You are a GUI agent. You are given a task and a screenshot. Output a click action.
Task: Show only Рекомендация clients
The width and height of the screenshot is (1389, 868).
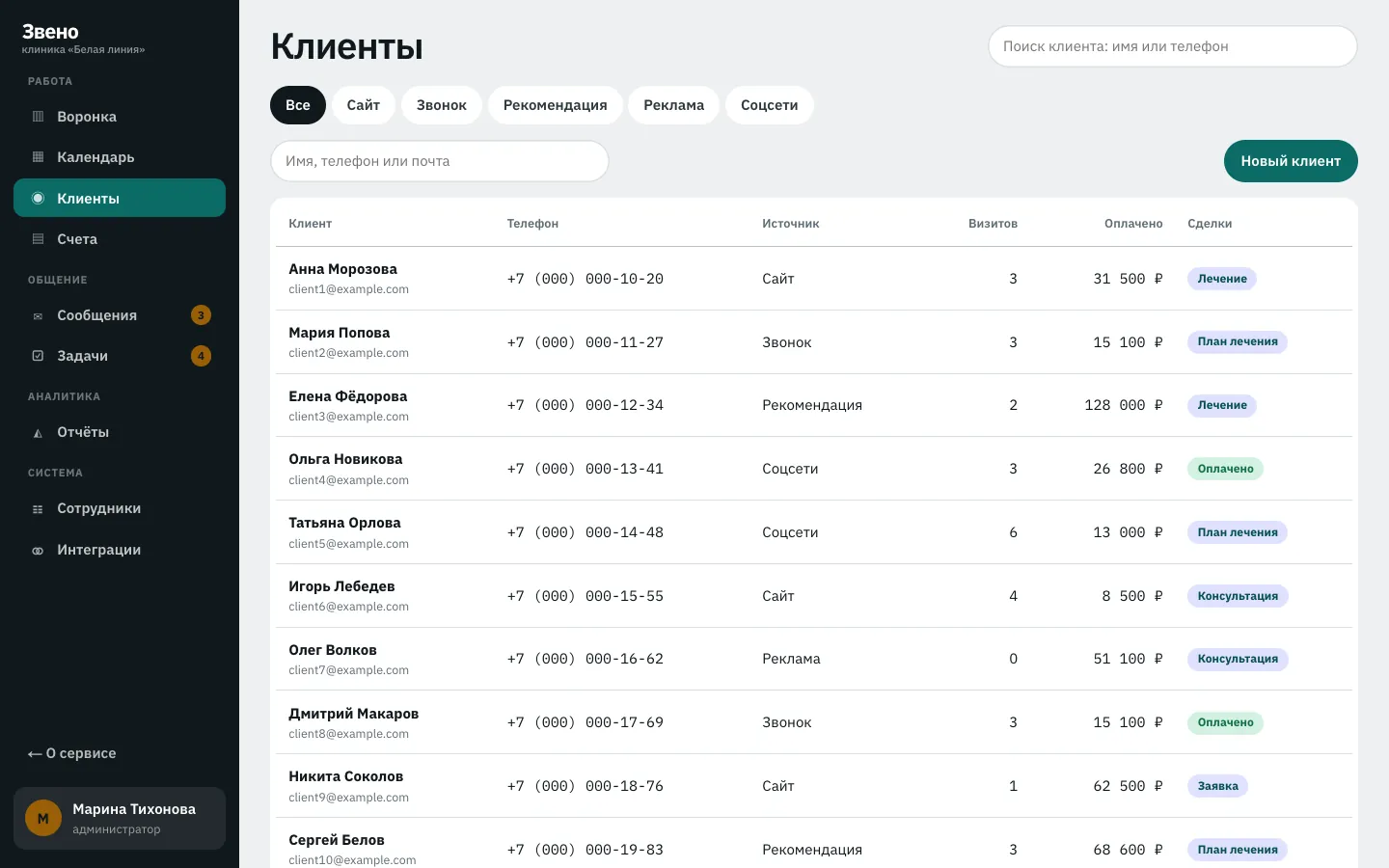556,105
